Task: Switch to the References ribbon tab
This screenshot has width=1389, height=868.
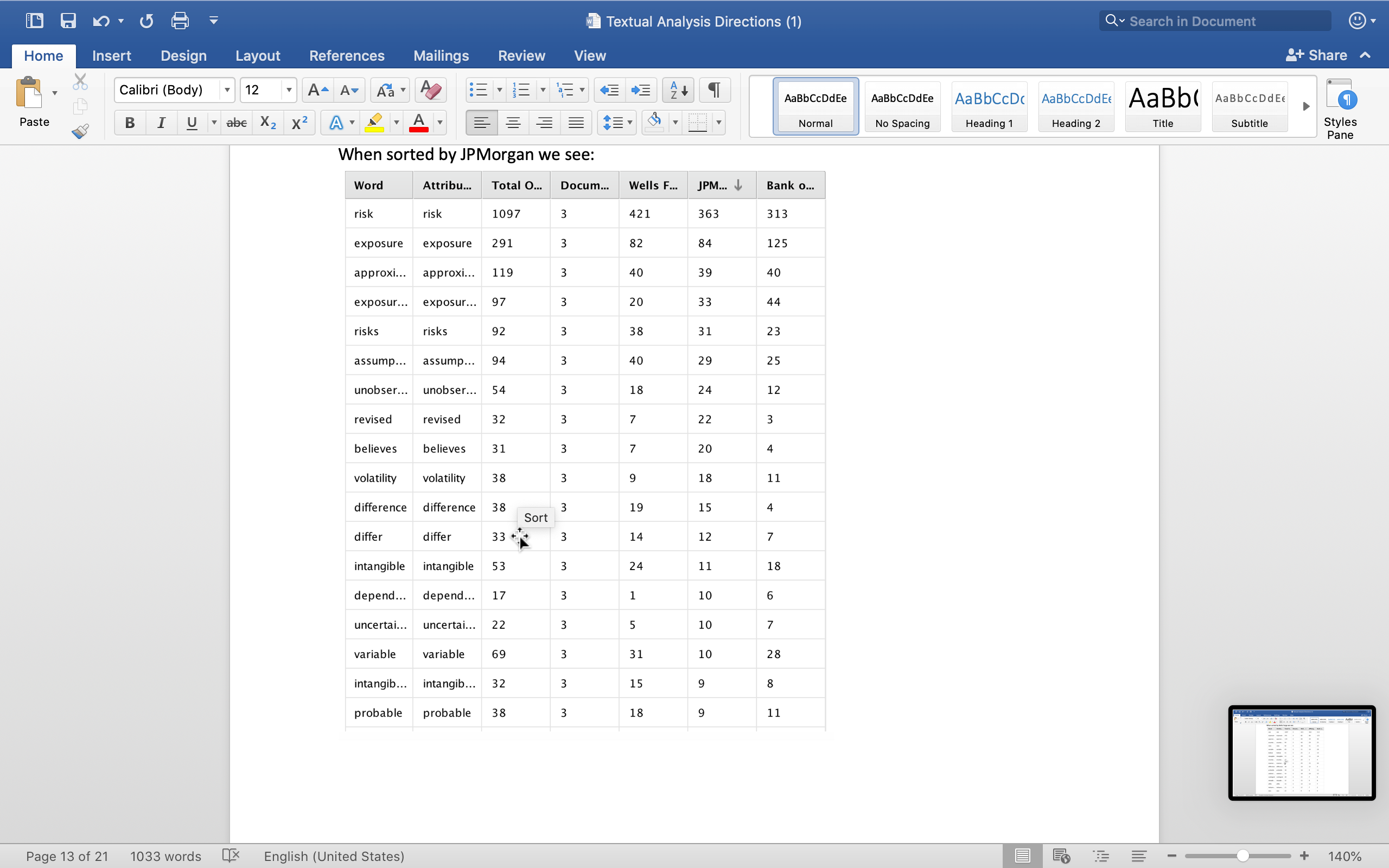Action: click(x=347, y=56)
